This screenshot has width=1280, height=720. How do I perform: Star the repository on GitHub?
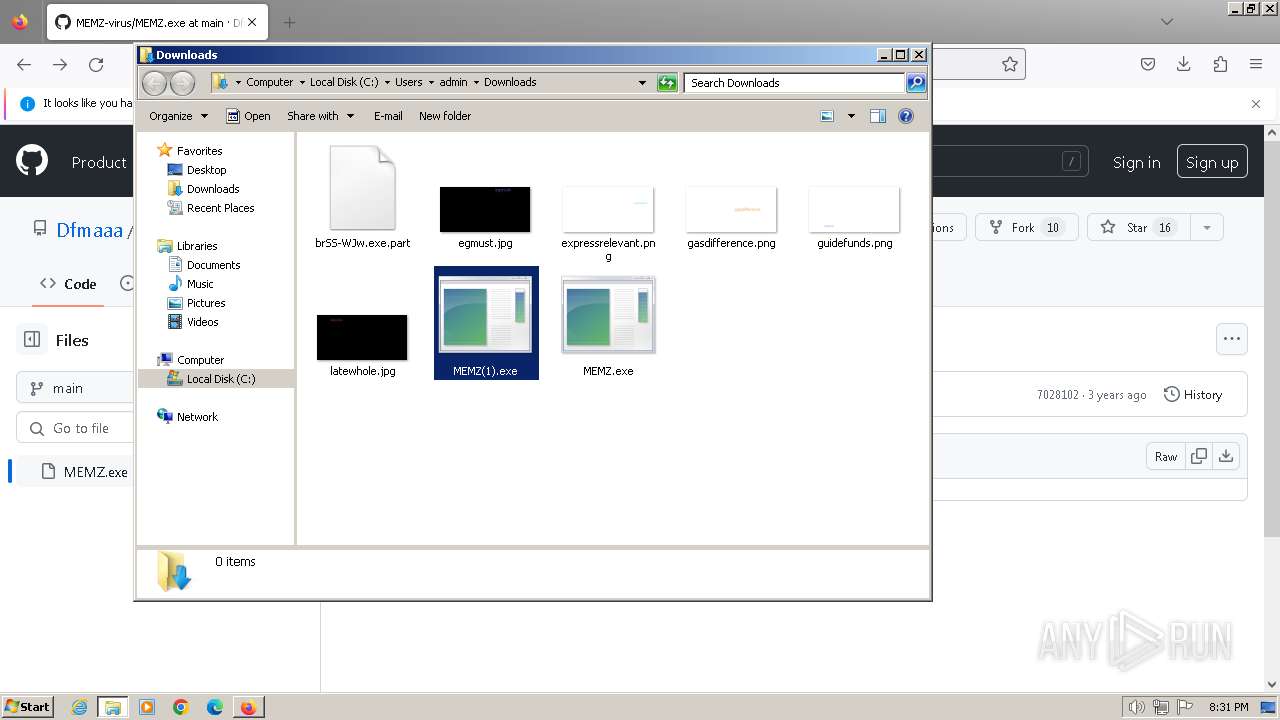pos(1137,228)
